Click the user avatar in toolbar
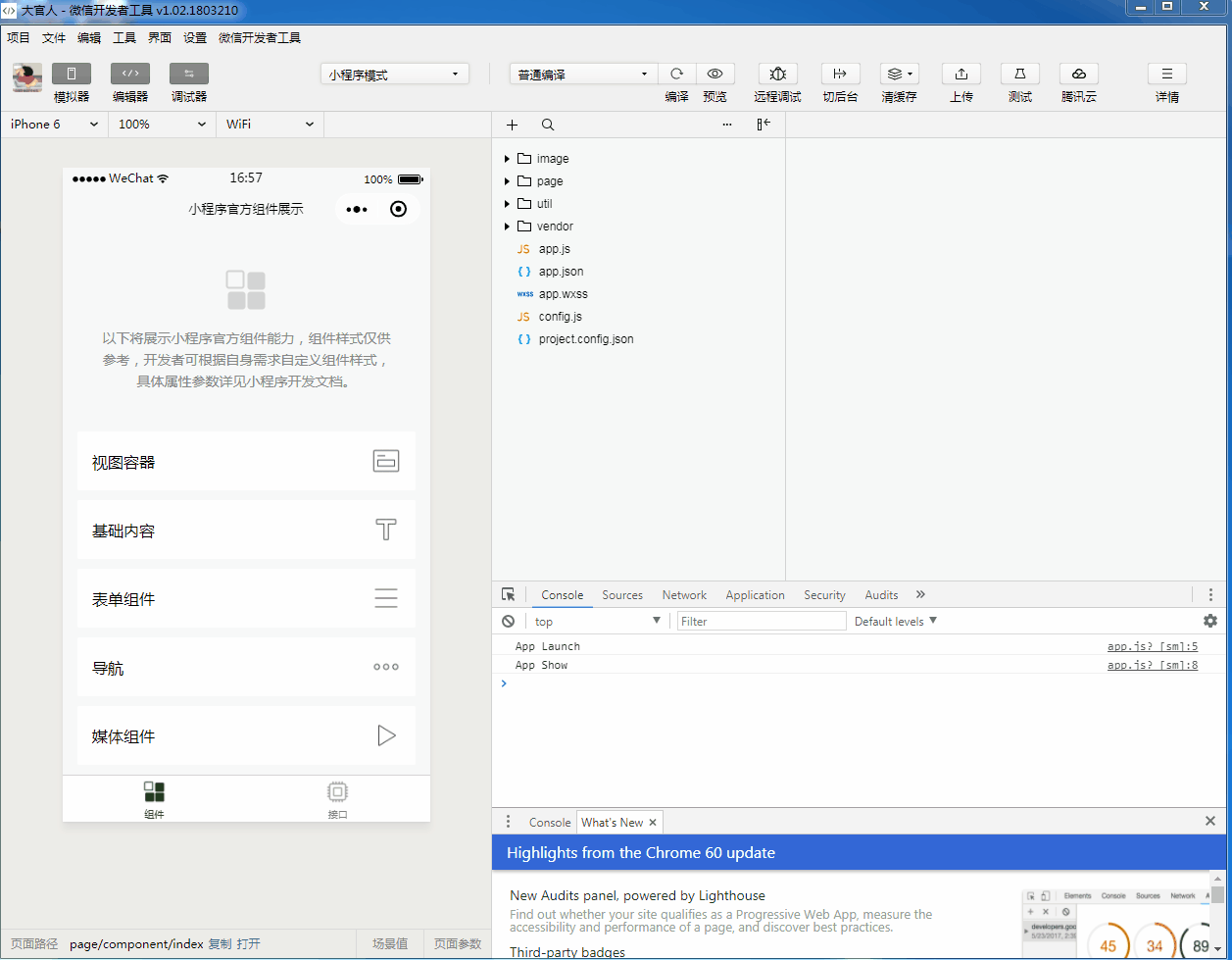 click(x=27, y=77)
